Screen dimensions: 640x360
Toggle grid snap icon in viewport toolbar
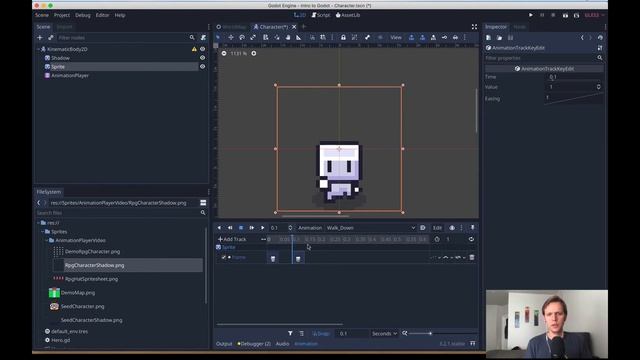pyautogui.click(x=422, y=38)
